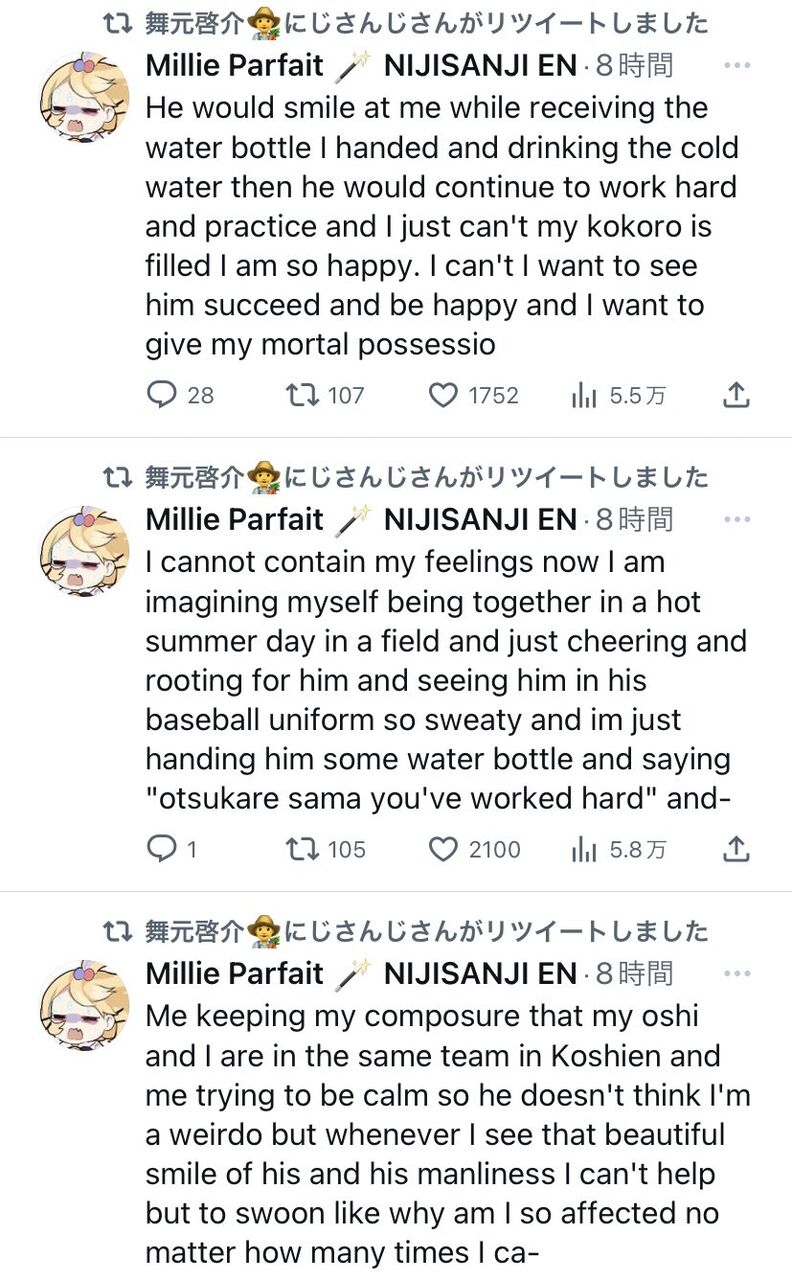This screenshot has width=792, height=1280.
Task: Open more options on the second tweet
Action: [736, 520]
